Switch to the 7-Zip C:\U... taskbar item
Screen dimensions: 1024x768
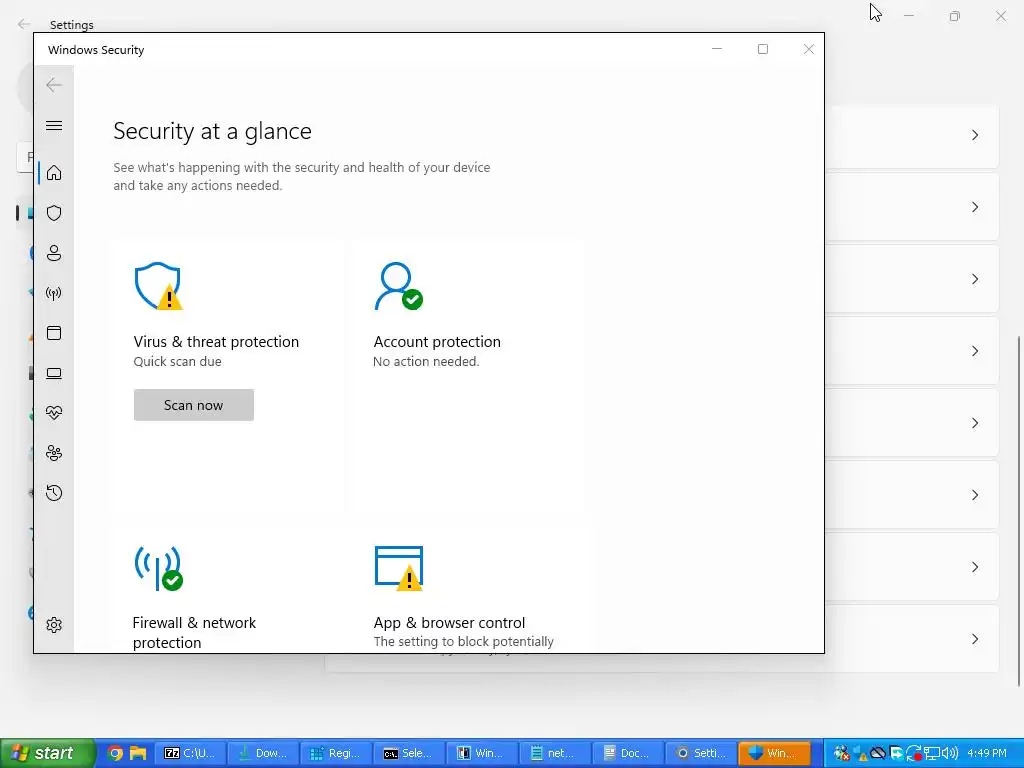click(x=189, y=753)
